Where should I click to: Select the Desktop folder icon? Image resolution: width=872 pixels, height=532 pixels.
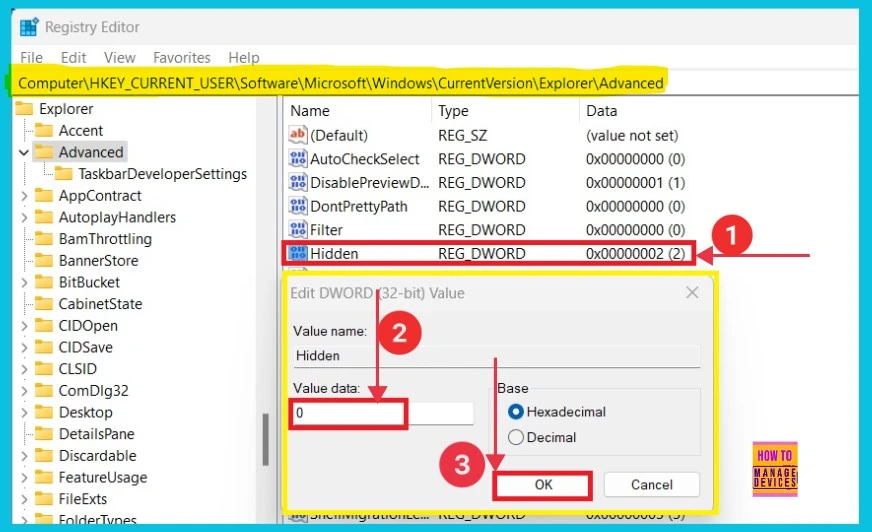point(44,412)
